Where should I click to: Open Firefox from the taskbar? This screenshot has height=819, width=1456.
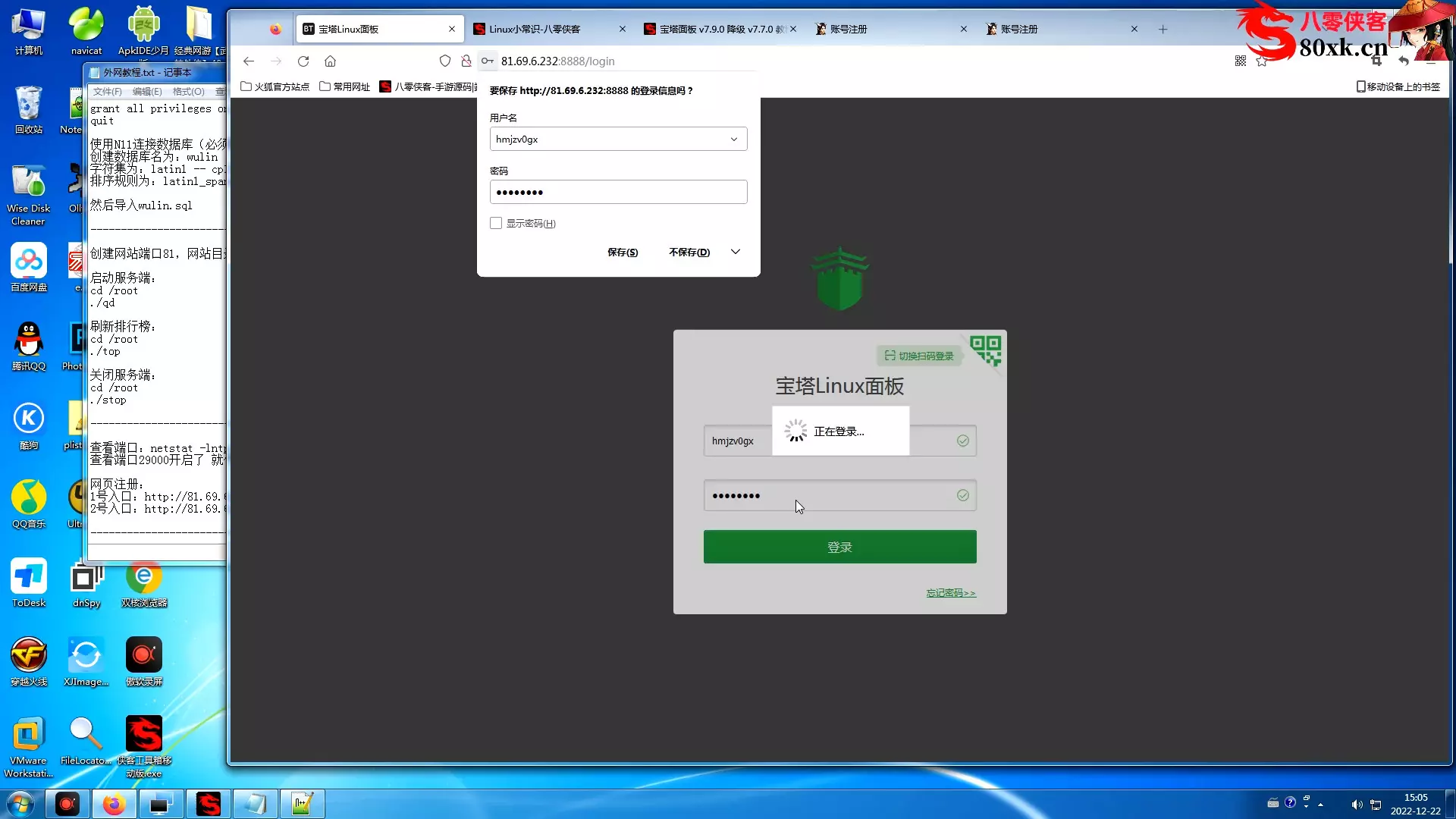click(x=114, y=804)
